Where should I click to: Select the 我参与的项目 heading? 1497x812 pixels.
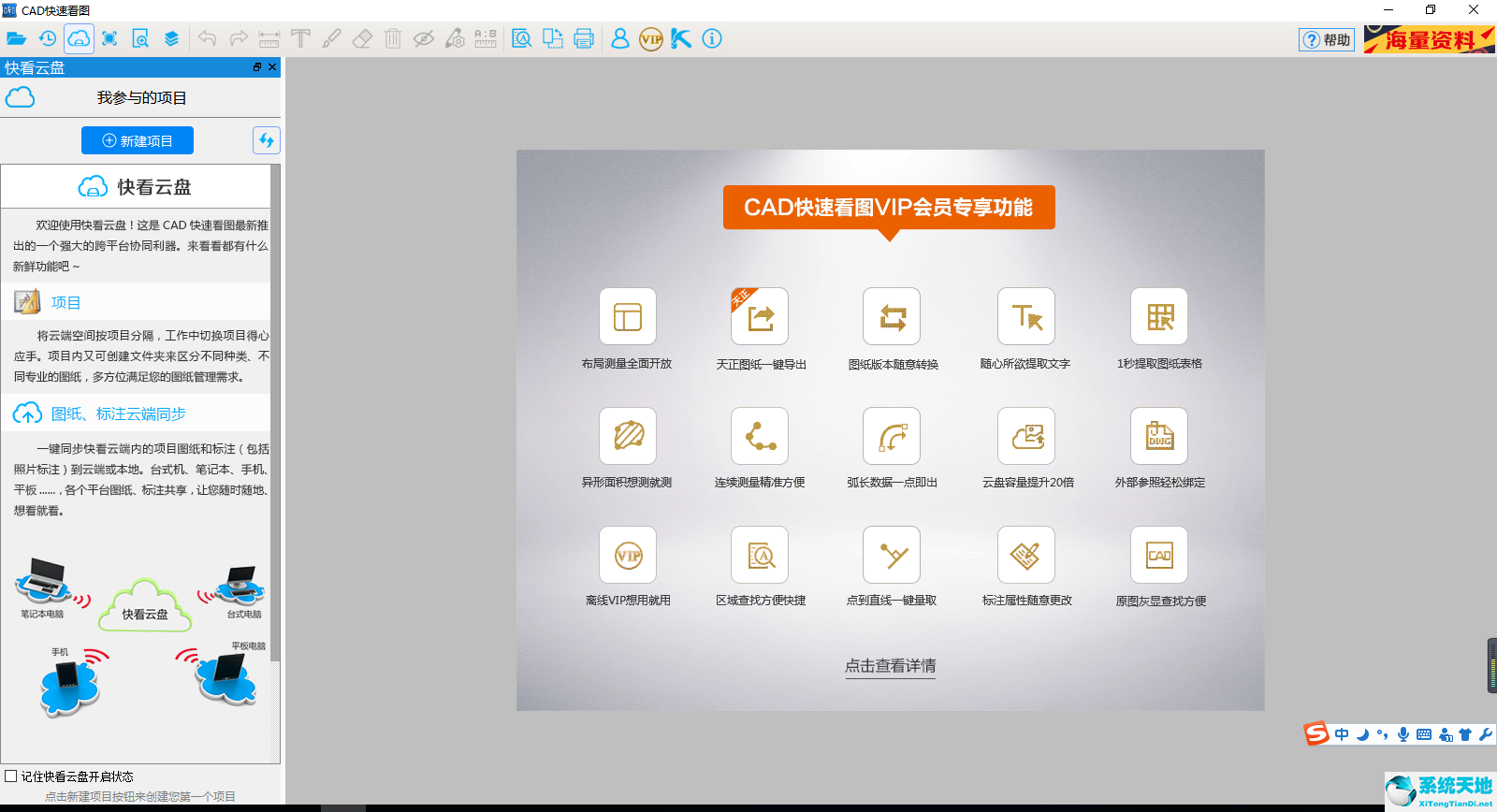click(x=142, y=97)
